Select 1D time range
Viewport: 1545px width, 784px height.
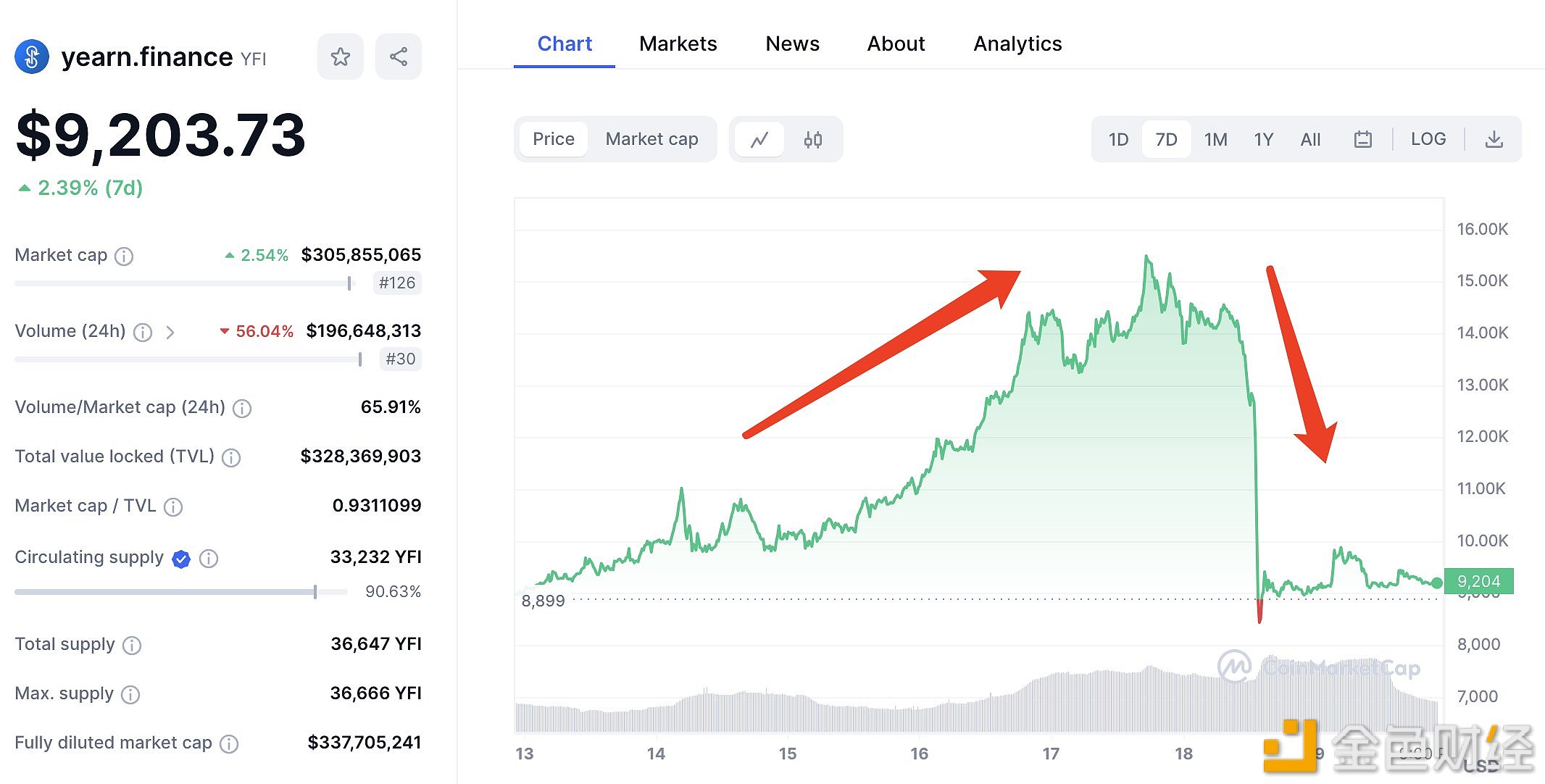click(1118, 139)
